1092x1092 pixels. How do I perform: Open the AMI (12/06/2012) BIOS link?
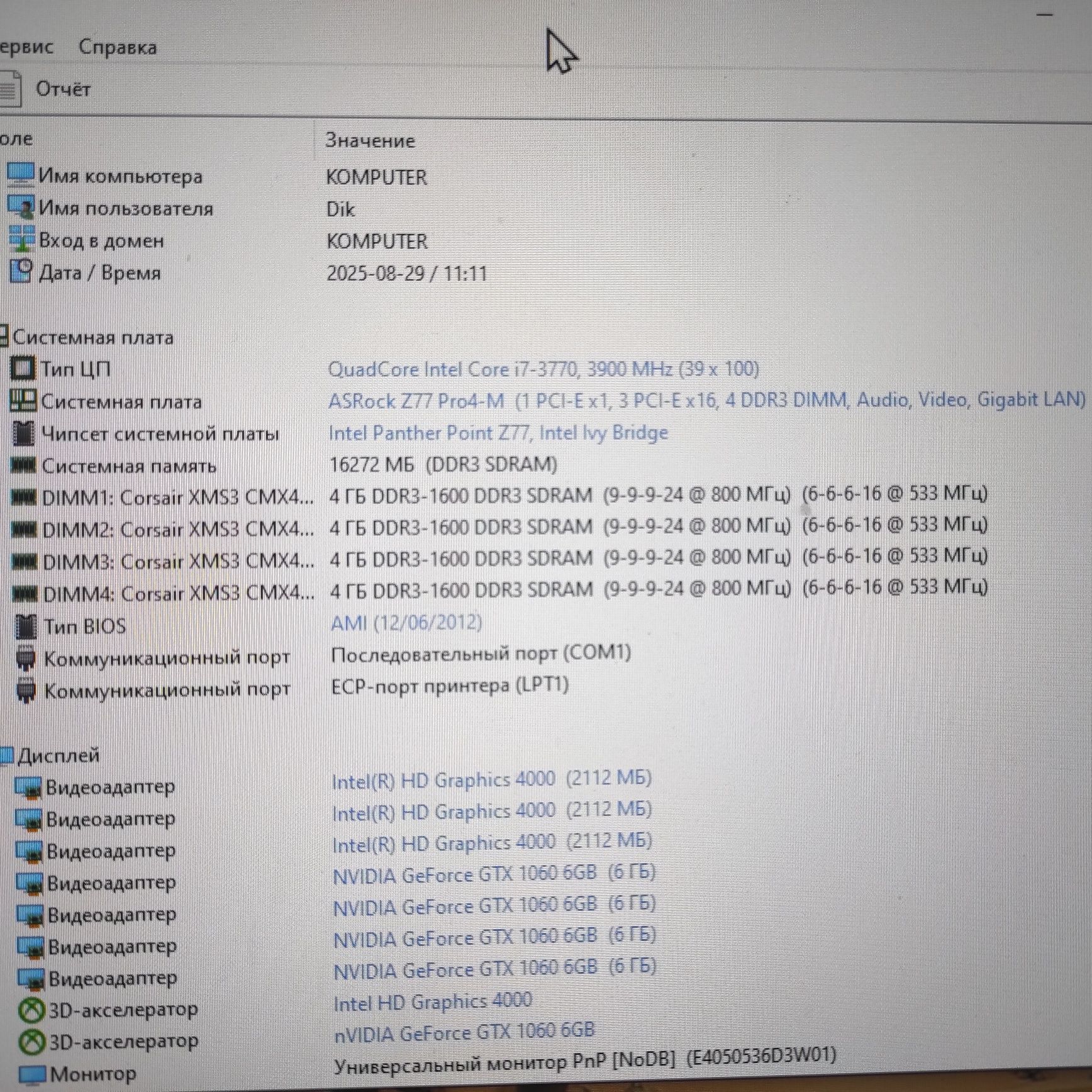pos(406,623)
